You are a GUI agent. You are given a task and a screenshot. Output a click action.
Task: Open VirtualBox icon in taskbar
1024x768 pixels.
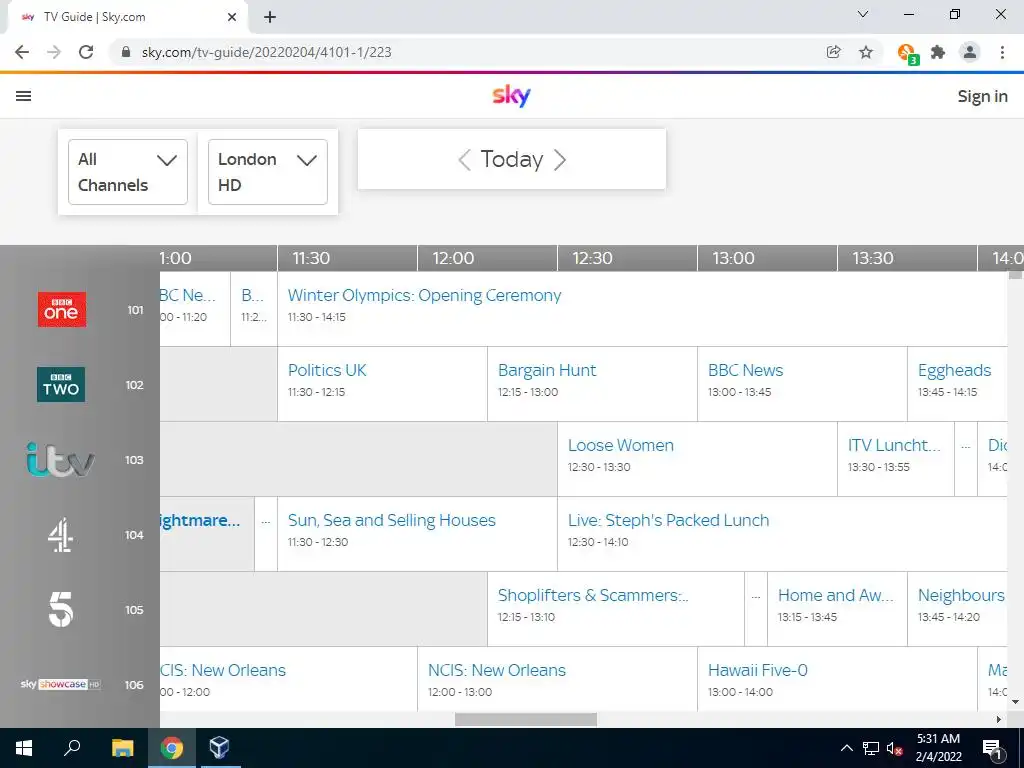coord(219,748)
